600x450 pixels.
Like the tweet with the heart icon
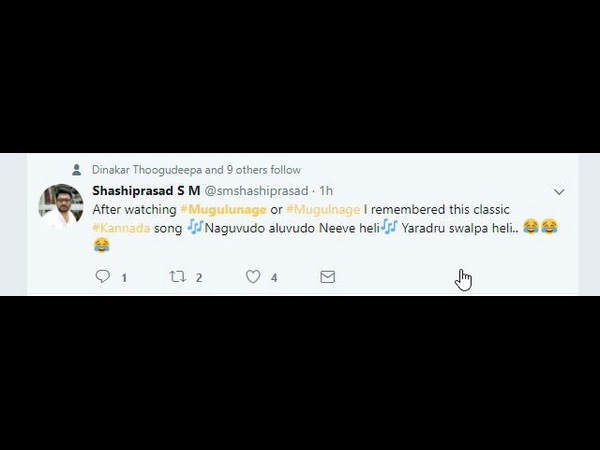[x=253, y=276]
